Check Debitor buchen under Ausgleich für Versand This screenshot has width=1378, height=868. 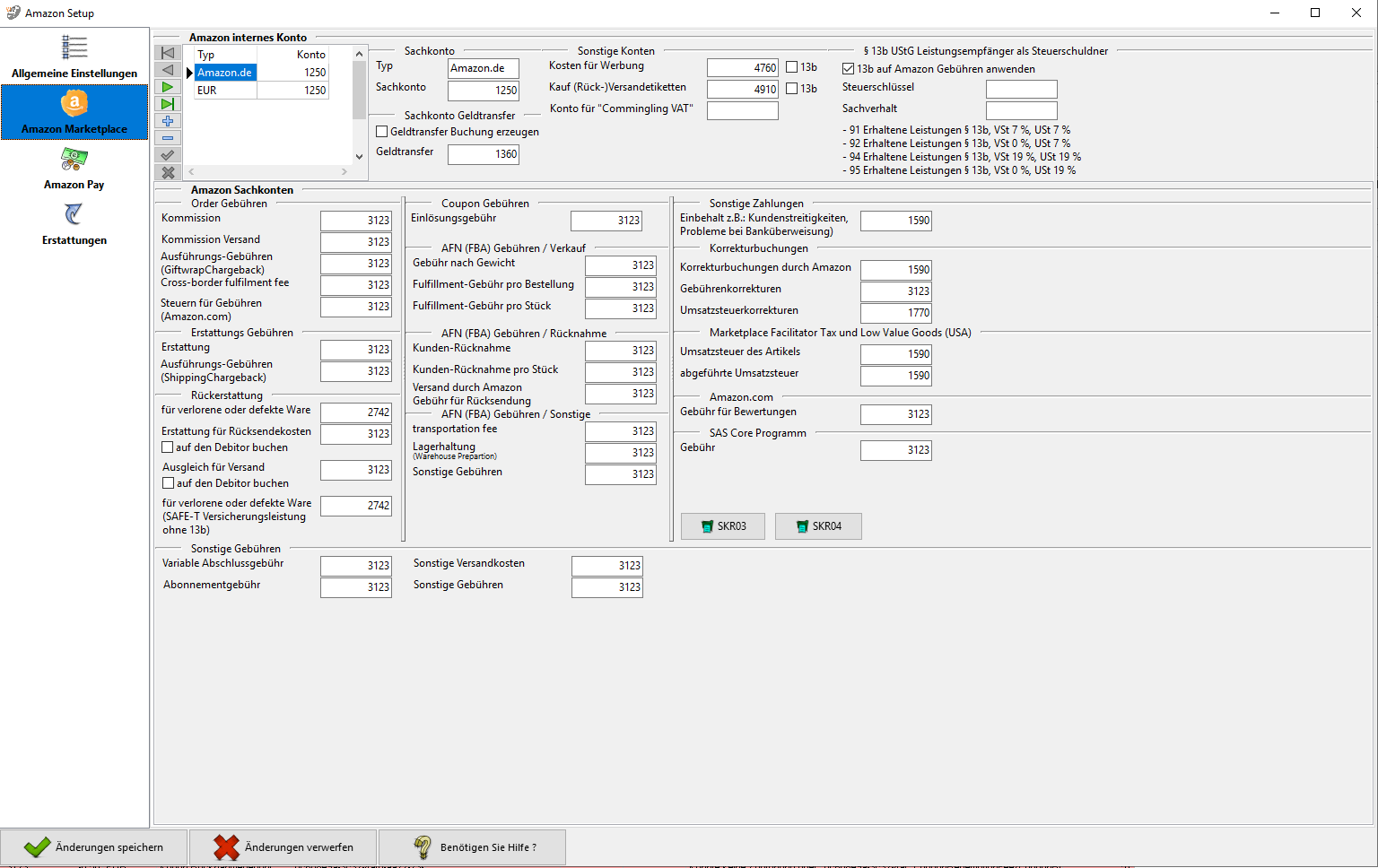tap(168, 483)
